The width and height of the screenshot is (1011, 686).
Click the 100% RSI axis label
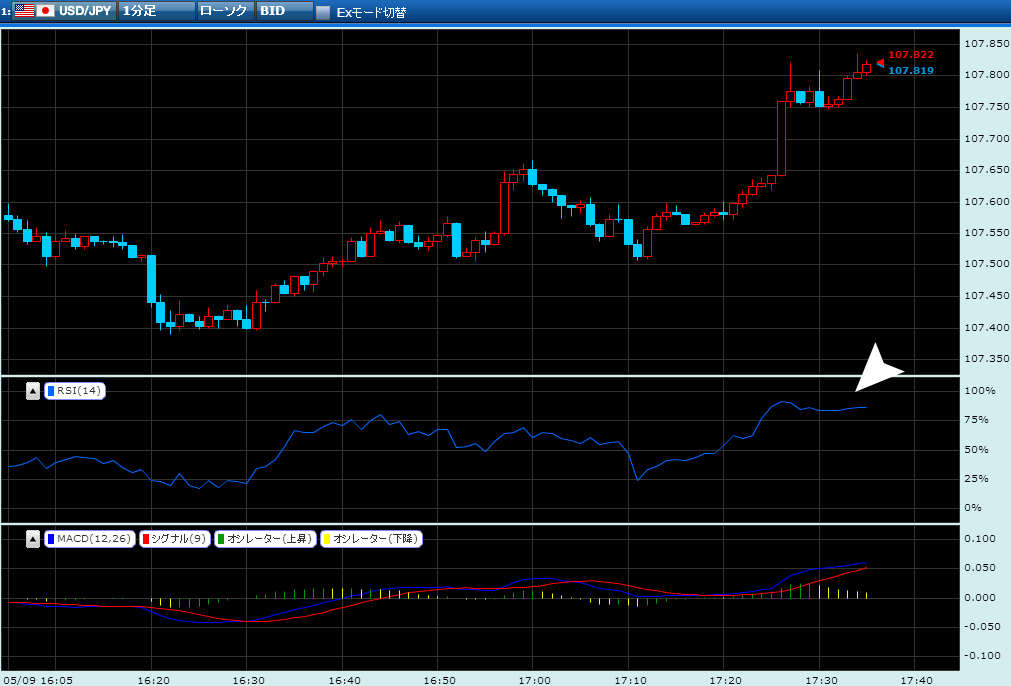(979, 391)
